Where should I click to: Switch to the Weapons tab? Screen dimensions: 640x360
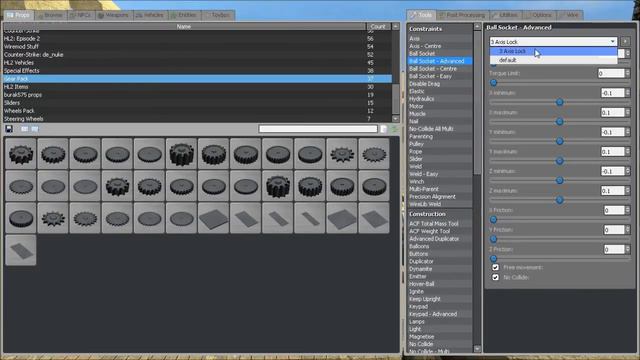click(x=113, y=15)
